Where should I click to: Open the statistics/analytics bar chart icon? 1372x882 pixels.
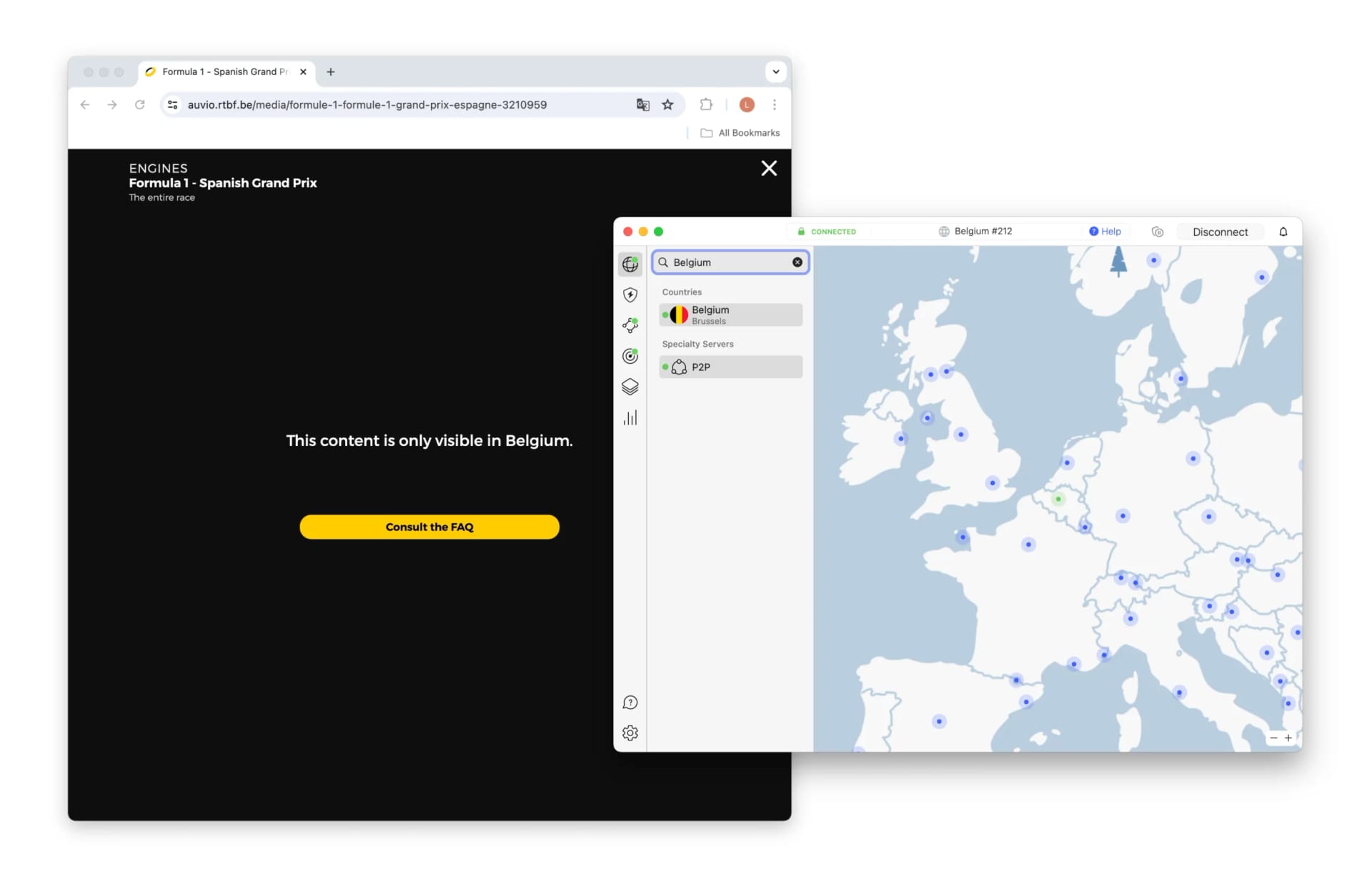[630, 417]
